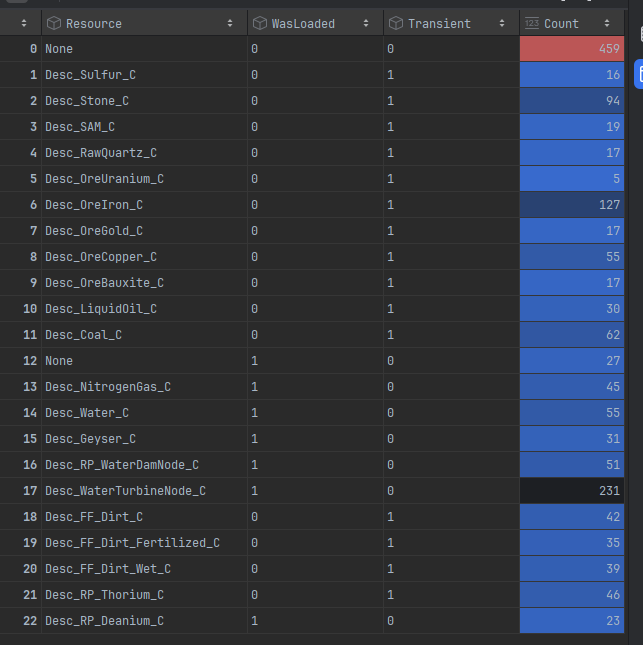Viewport: 643px width, 645px height.
Task: Click the Count cell showing 62
Action: [572, 335]
